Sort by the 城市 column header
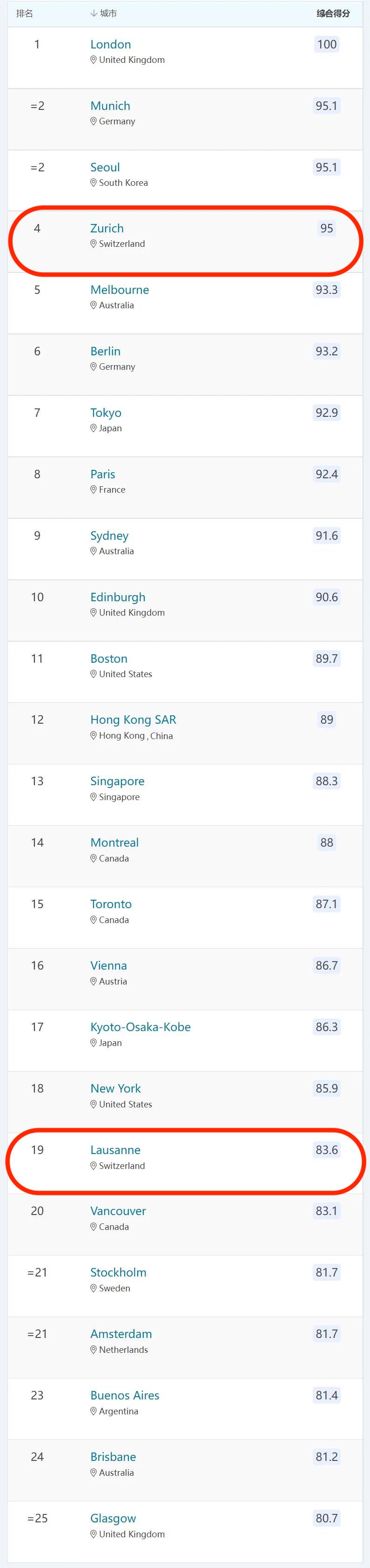370x1568 pixels. [103, 14]
